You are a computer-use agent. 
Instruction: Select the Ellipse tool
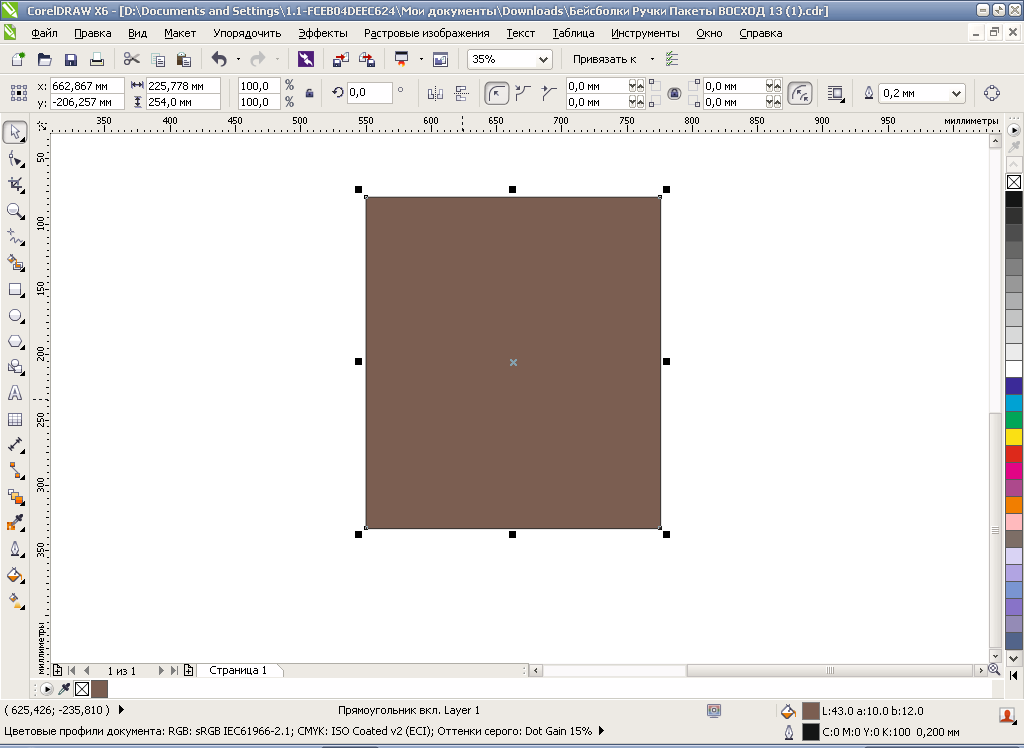click(15, 316)
